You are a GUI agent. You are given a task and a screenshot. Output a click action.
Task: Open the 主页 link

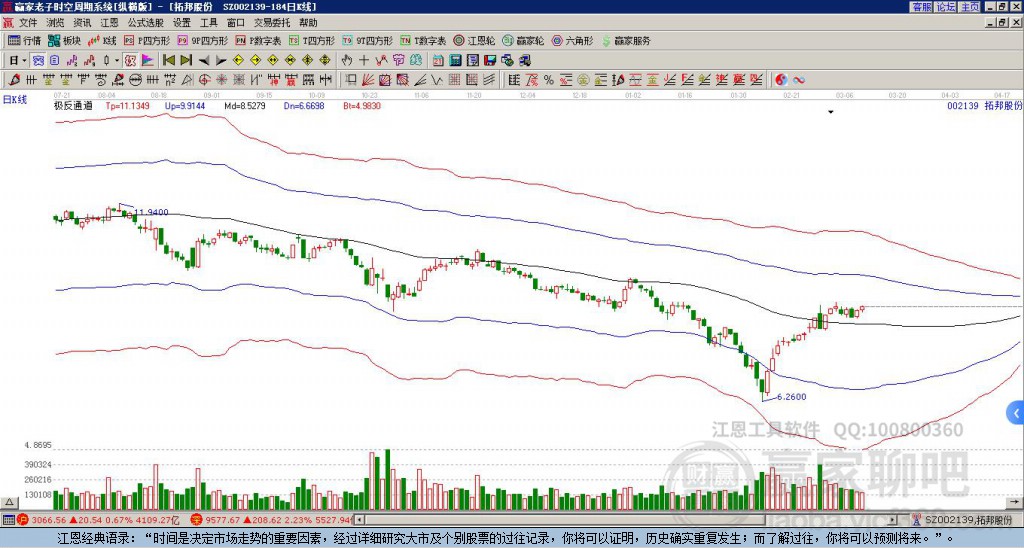point(970,7)
